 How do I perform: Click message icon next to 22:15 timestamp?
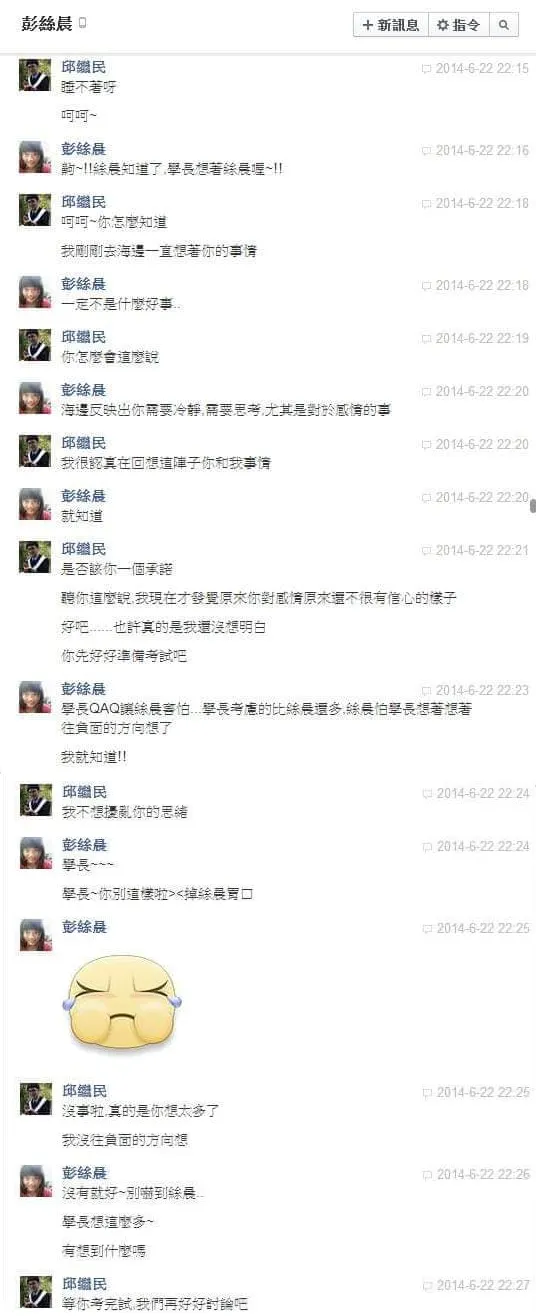427,69
